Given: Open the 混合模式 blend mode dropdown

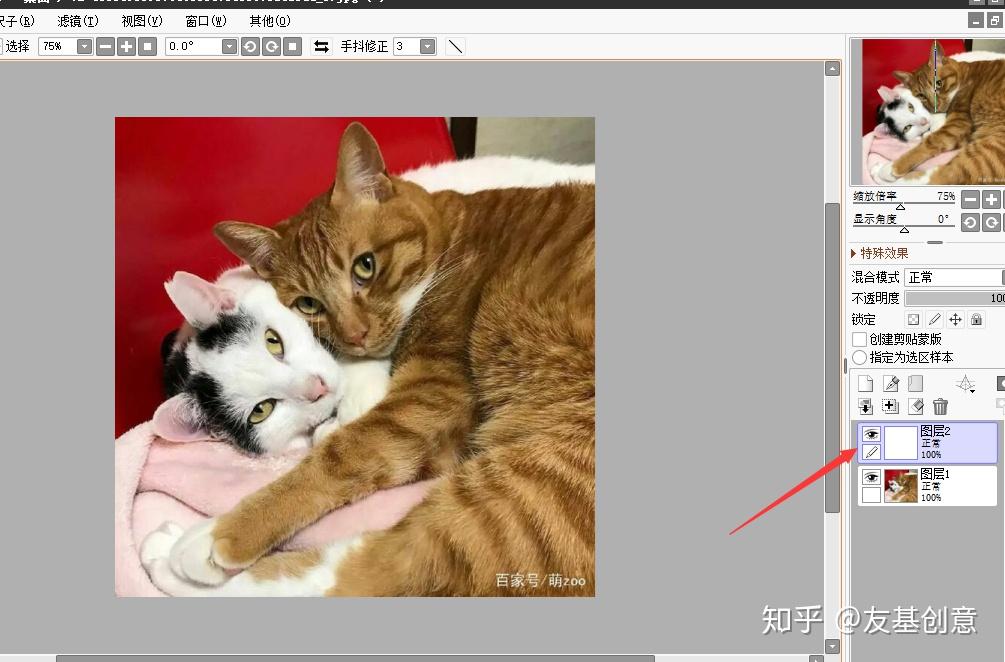Looking at the screenshot, I should click(x=954, y=277).
